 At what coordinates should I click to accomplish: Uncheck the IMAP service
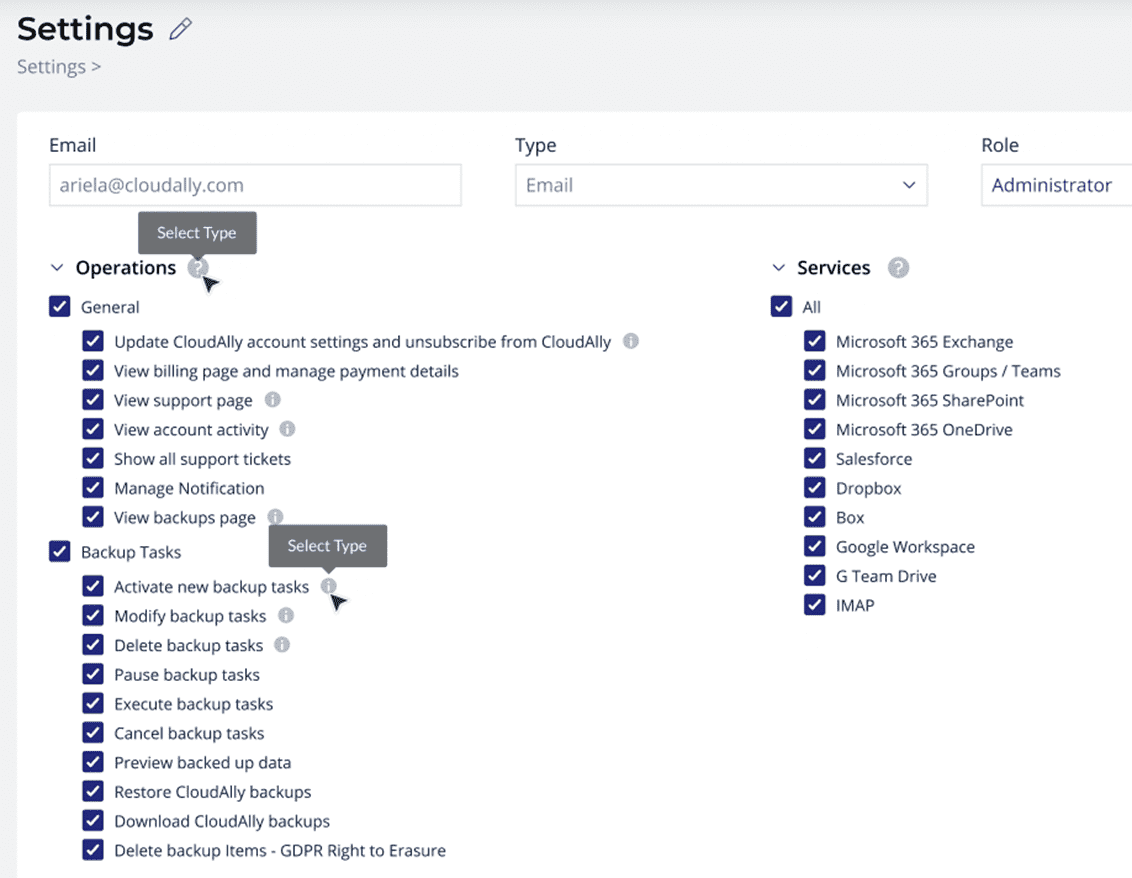pyautogui.click(x=815, y=605)
